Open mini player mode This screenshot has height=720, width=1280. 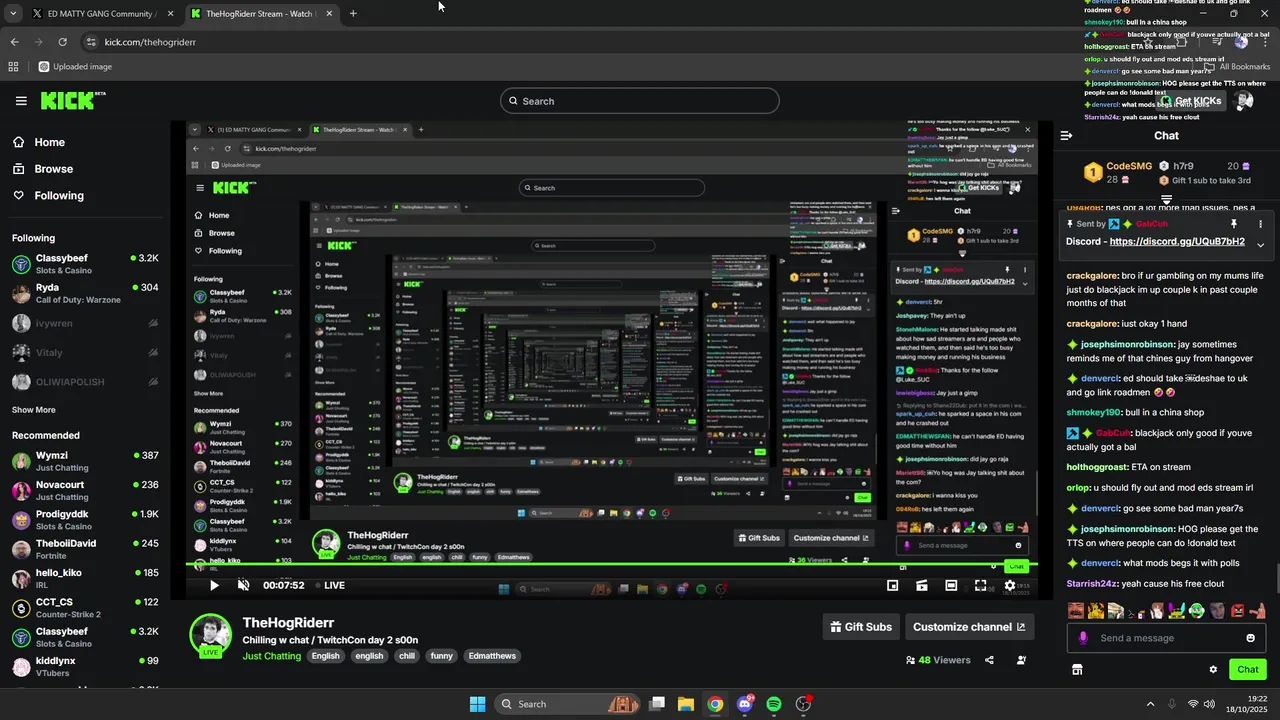click(892, 586)
